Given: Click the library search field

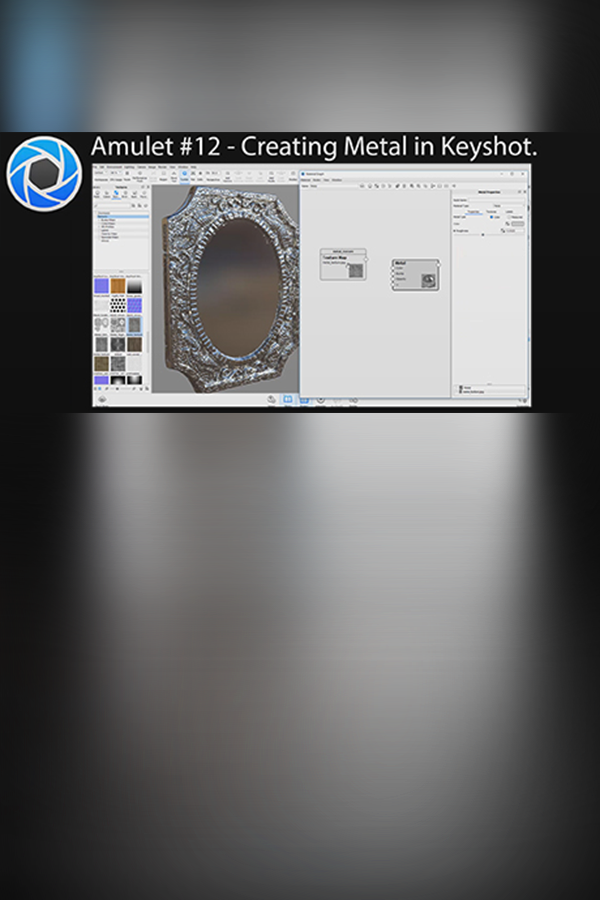Looking at the screenshot, I should 113,205.
